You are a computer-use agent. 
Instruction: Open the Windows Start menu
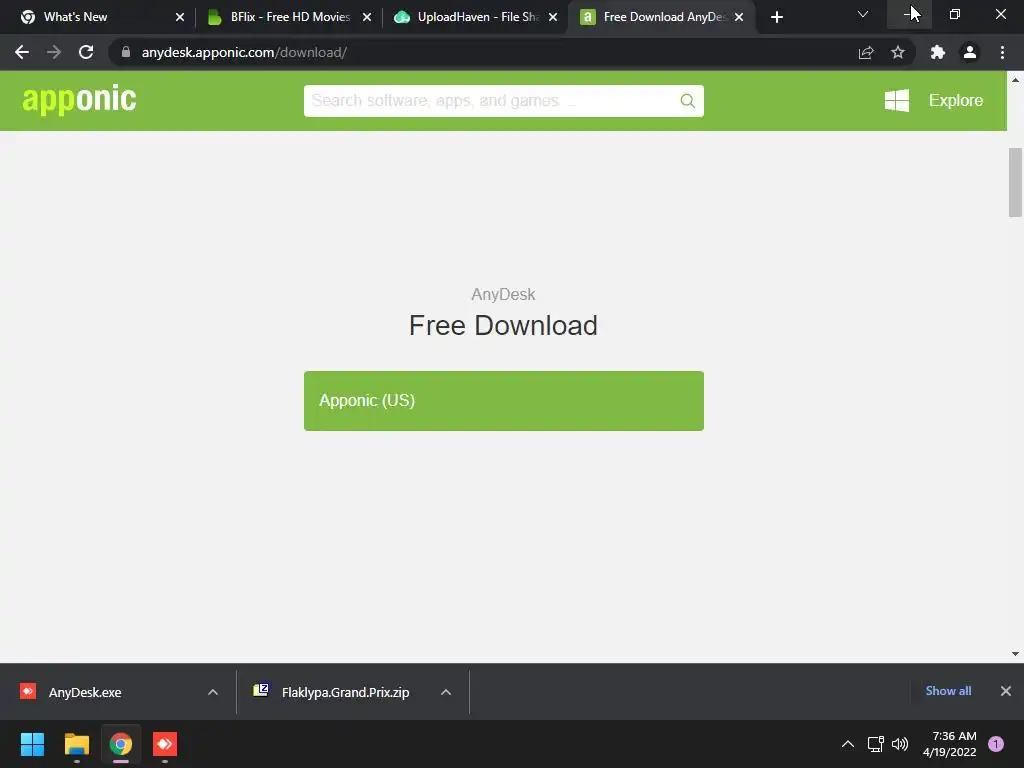pyautogui.click(x=32, y=744)
